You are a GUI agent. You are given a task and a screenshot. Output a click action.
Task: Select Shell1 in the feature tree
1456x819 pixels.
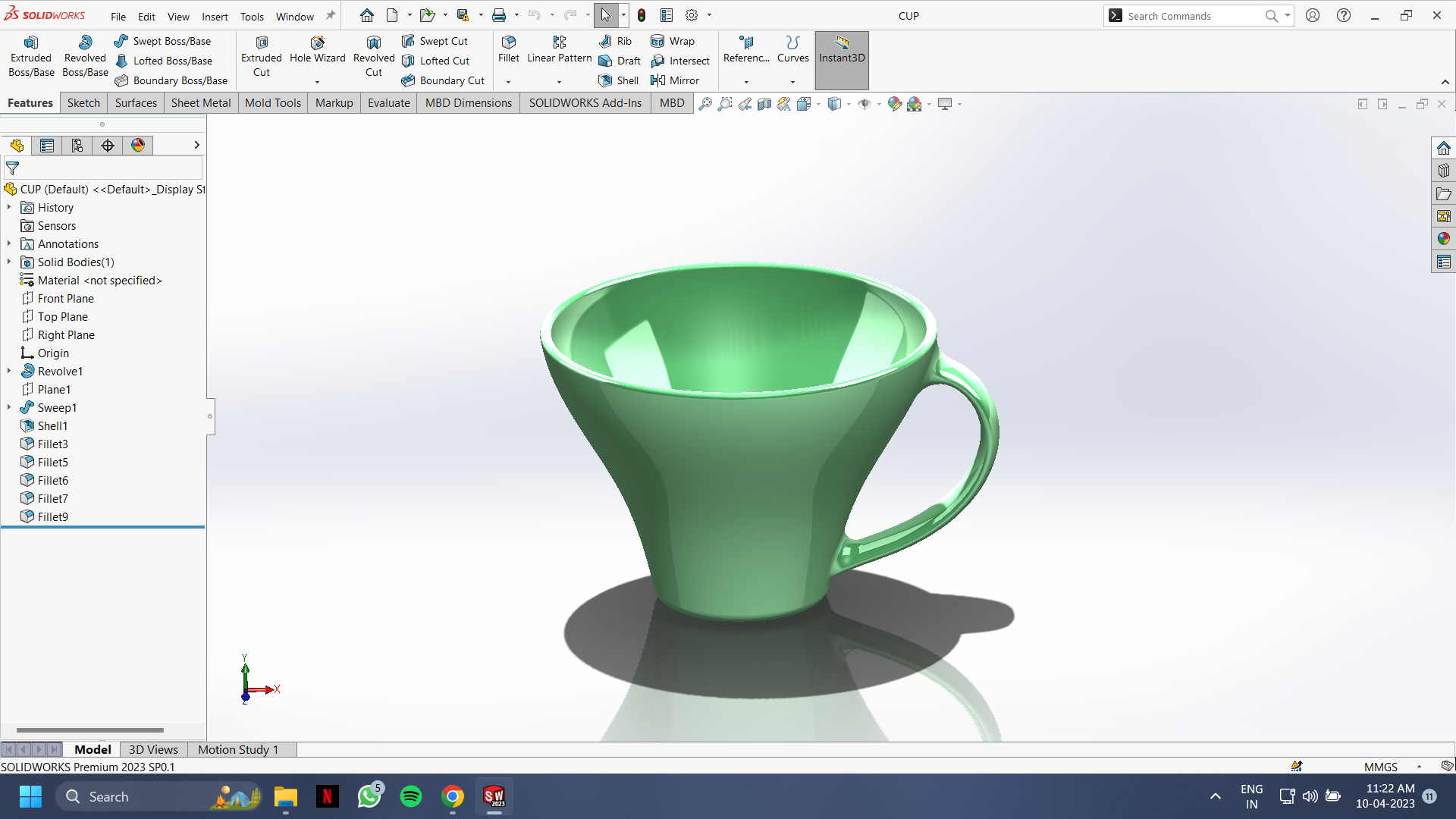pos(52,425)
